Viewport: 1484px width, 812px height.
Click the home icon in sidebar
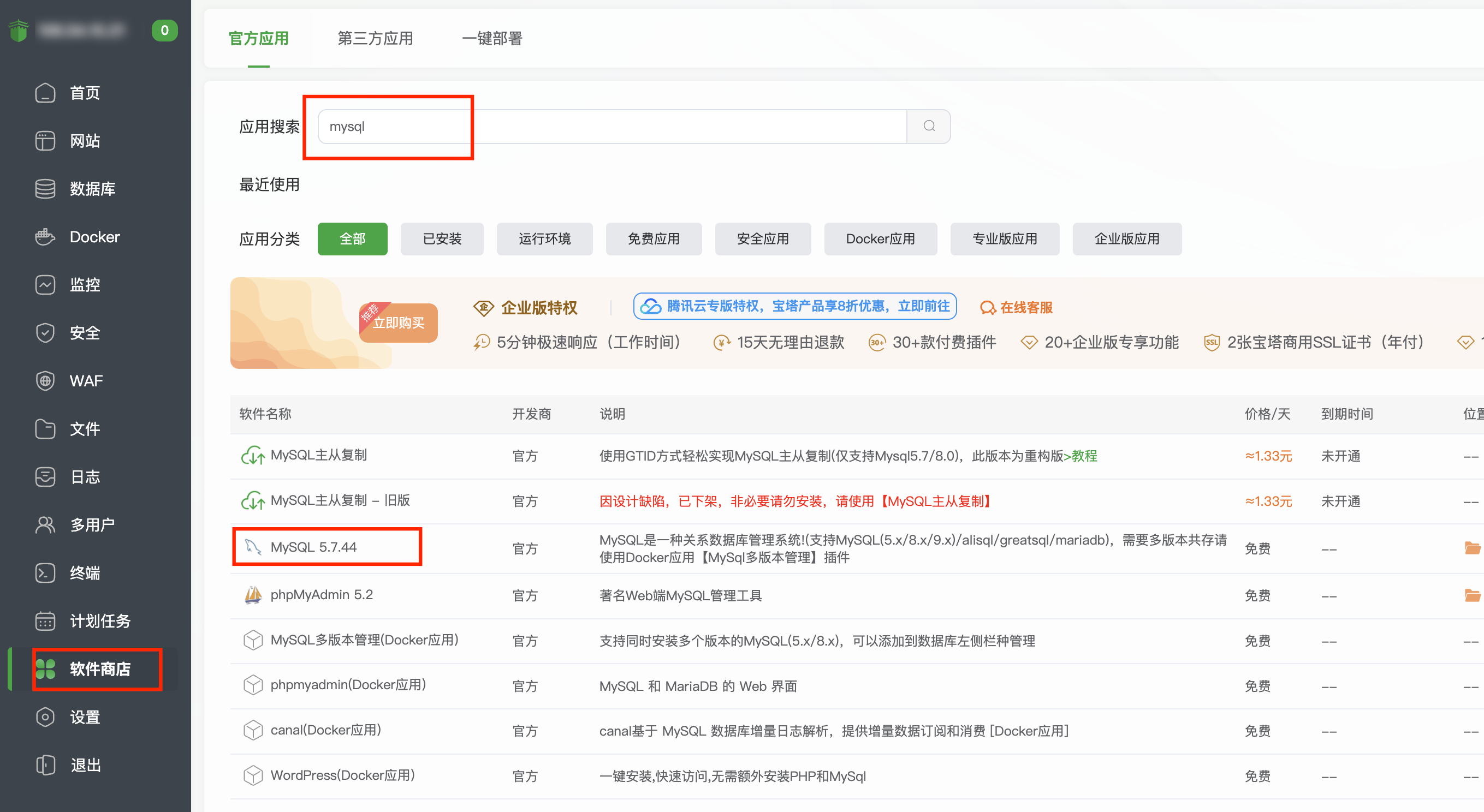pyautogui.click(x=45, y=93)
